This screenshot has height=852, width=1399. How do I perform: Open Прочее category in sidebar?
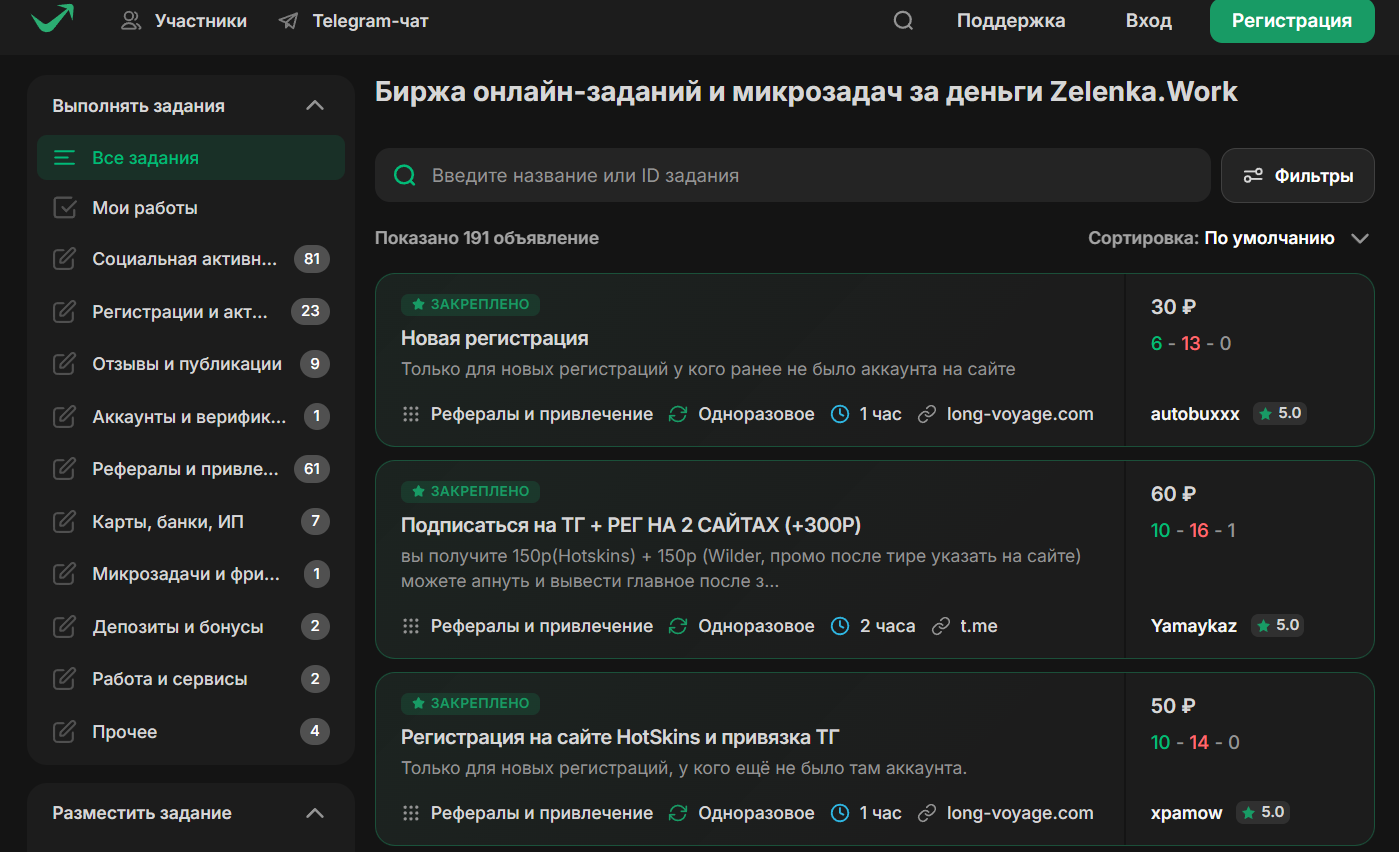(191, 732)
